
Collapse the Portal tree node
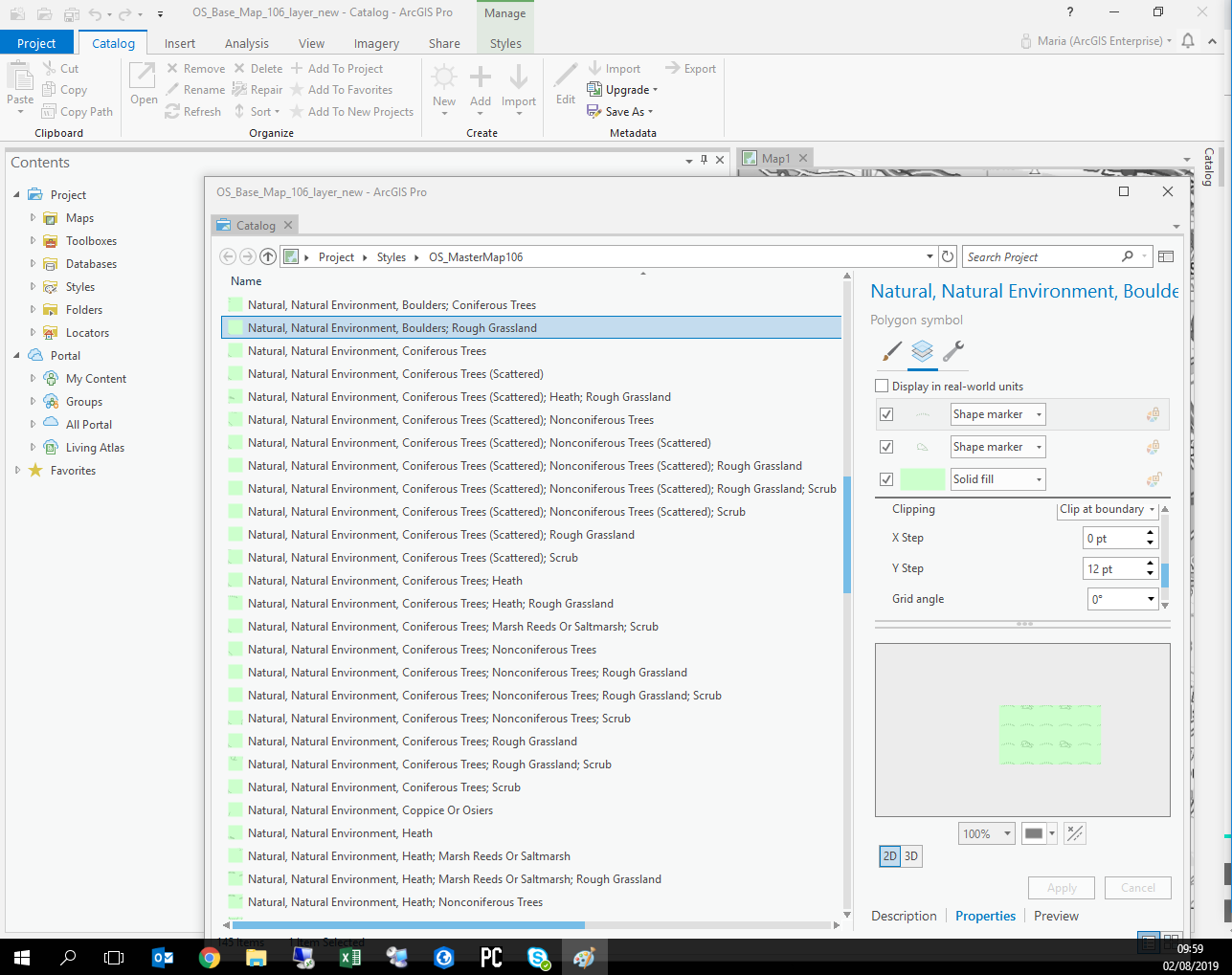pyautogui.click(x=17, y=355)
